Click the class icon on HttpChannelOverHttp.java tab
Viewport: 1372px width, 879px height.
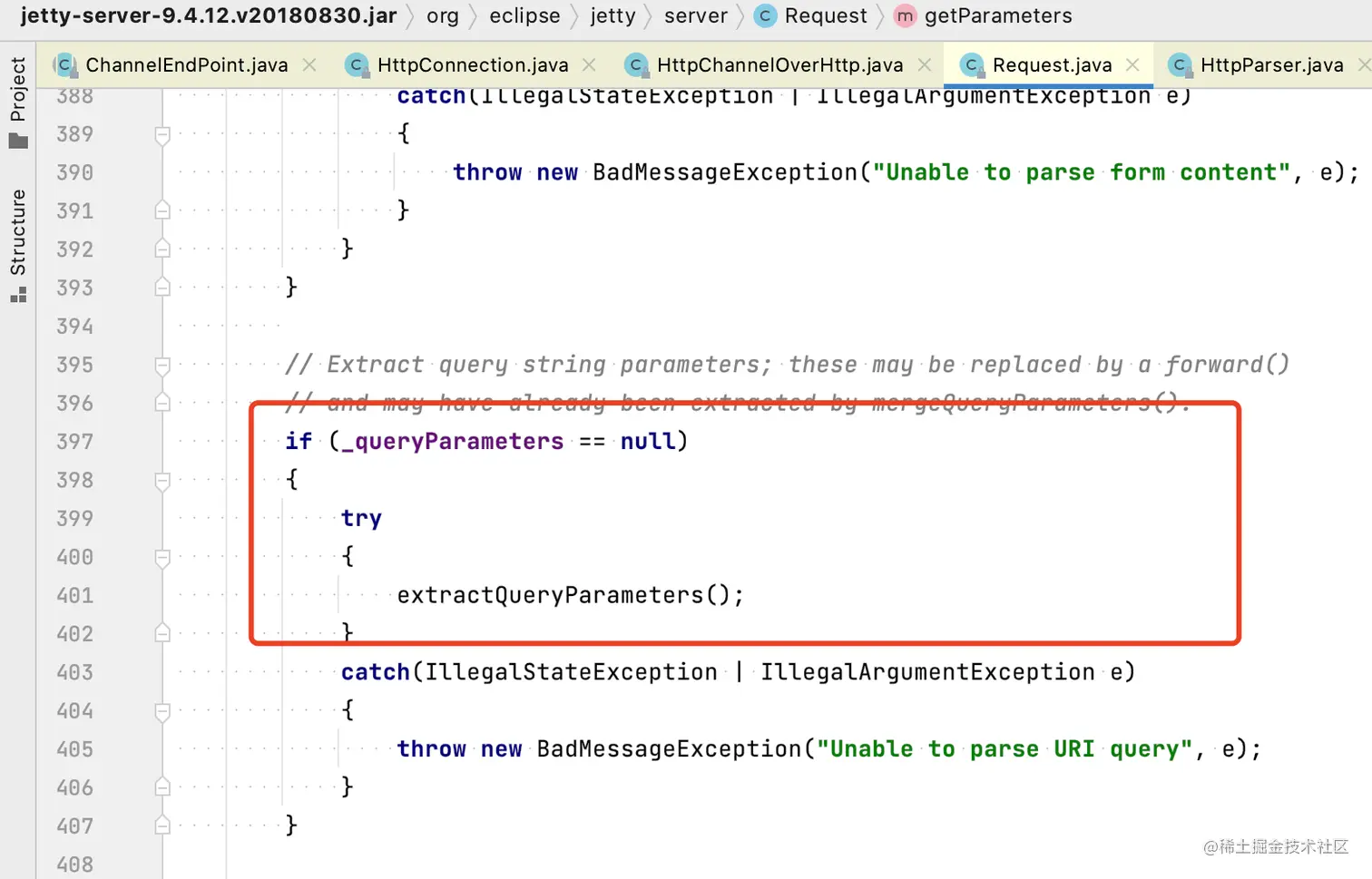pyautogui.click(x=637, y=64)
